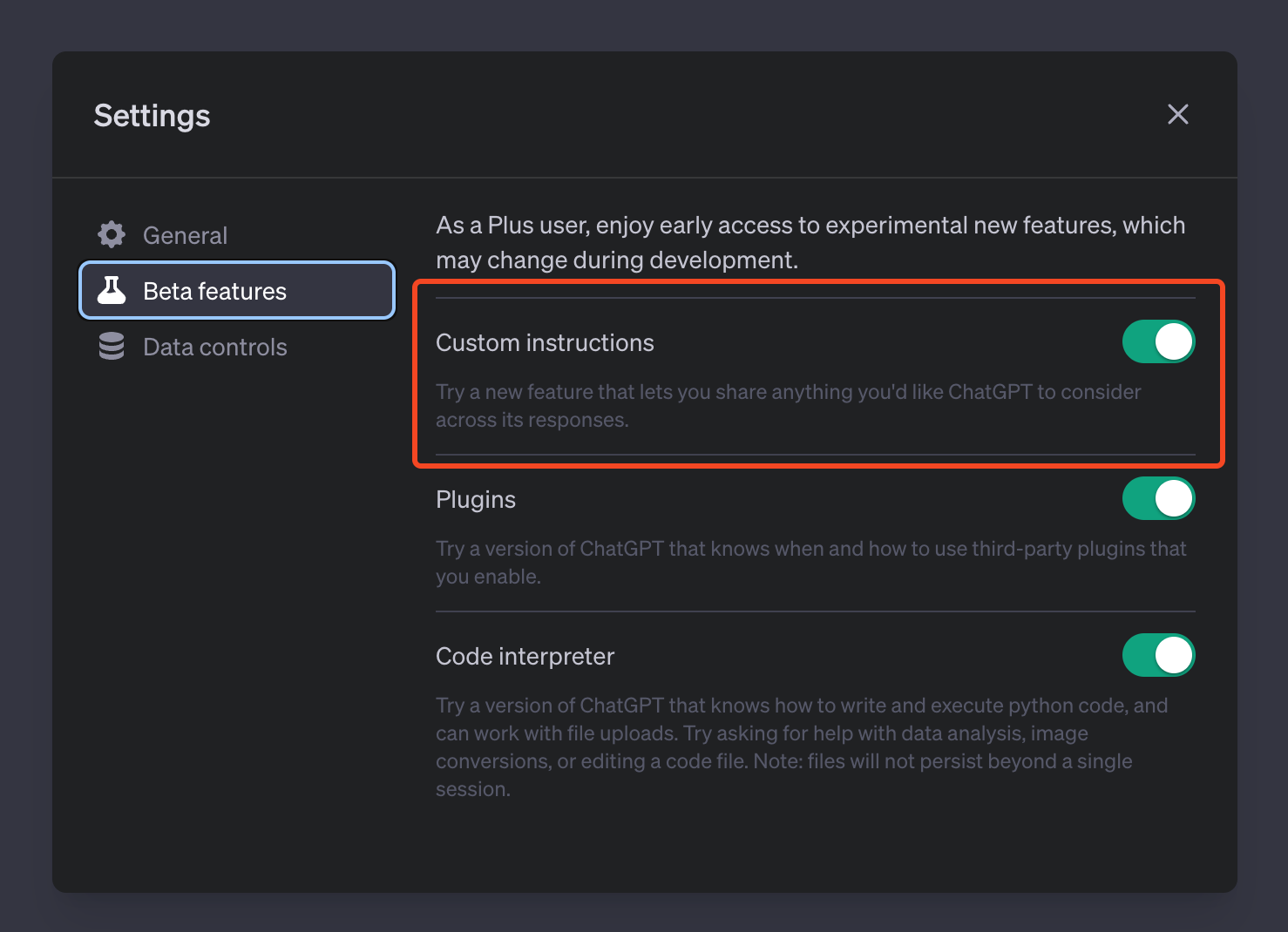Click the divider line above Code interpreter
This screenshot has width=1288, height=932.
pos(815,611)
